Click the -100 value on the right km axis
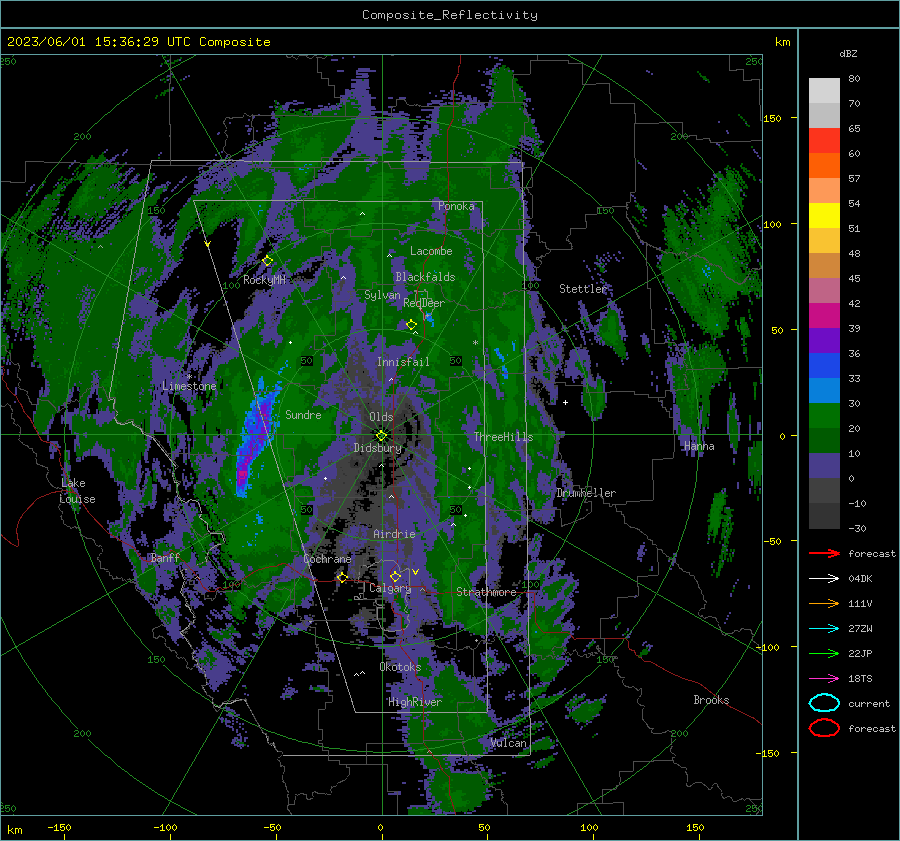Viewport: 900px width, 841px height. [769, 647]
